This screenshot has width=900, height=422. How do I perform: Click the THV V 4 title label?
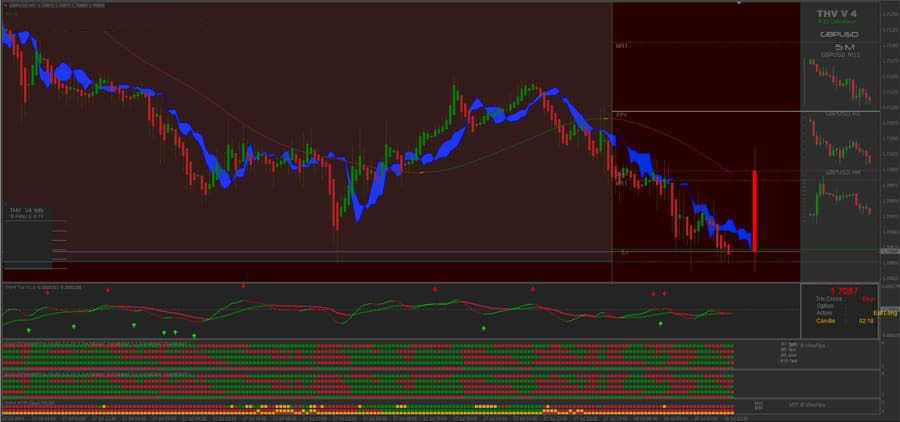click(x=836, y=14)
